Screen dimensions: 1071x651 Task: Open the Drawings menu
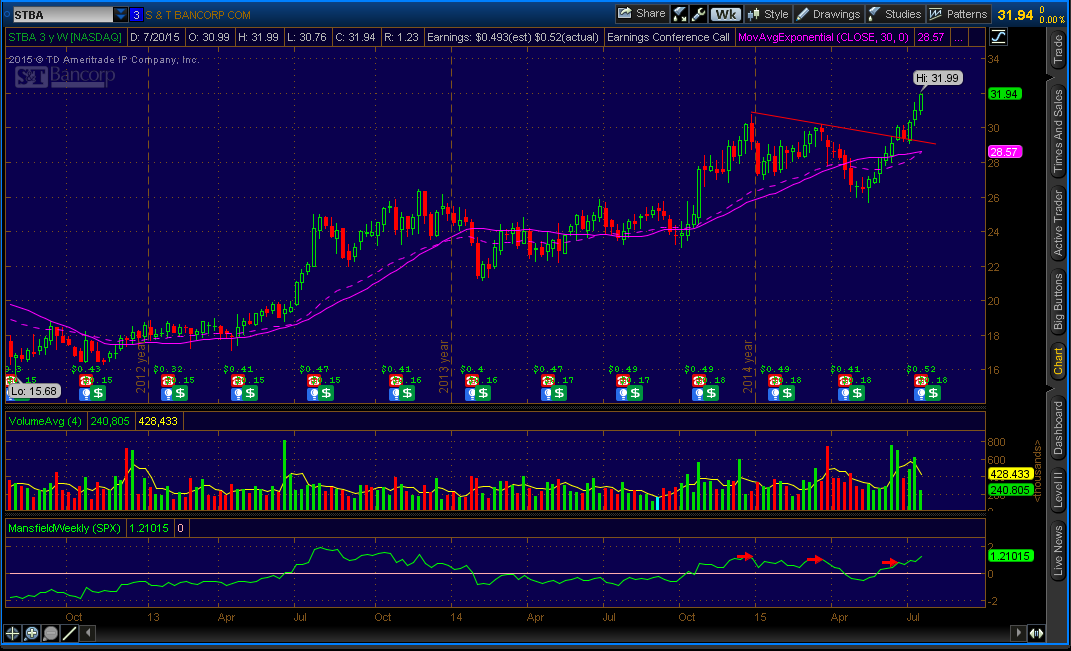point(828,14)
